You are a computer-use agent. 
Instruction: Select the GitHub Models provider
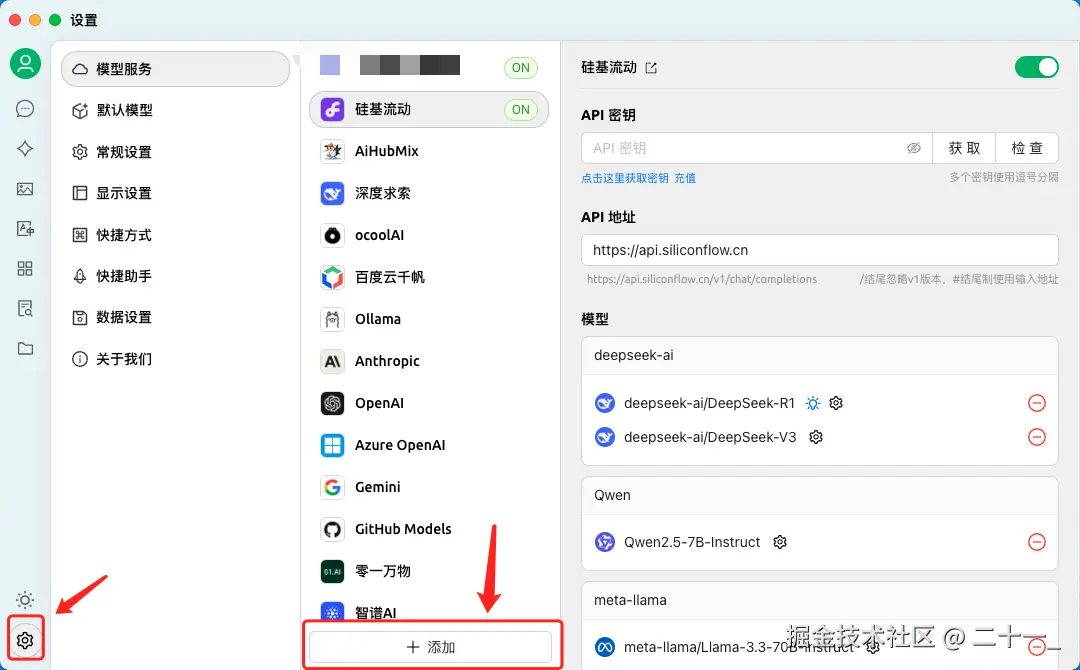[x=428, y=529]
